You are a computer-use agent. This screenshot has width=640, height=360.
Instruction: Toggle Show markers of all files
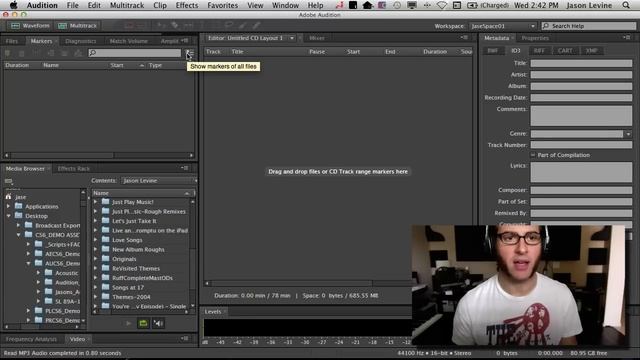pyautogui.click(x=190, y=53)
